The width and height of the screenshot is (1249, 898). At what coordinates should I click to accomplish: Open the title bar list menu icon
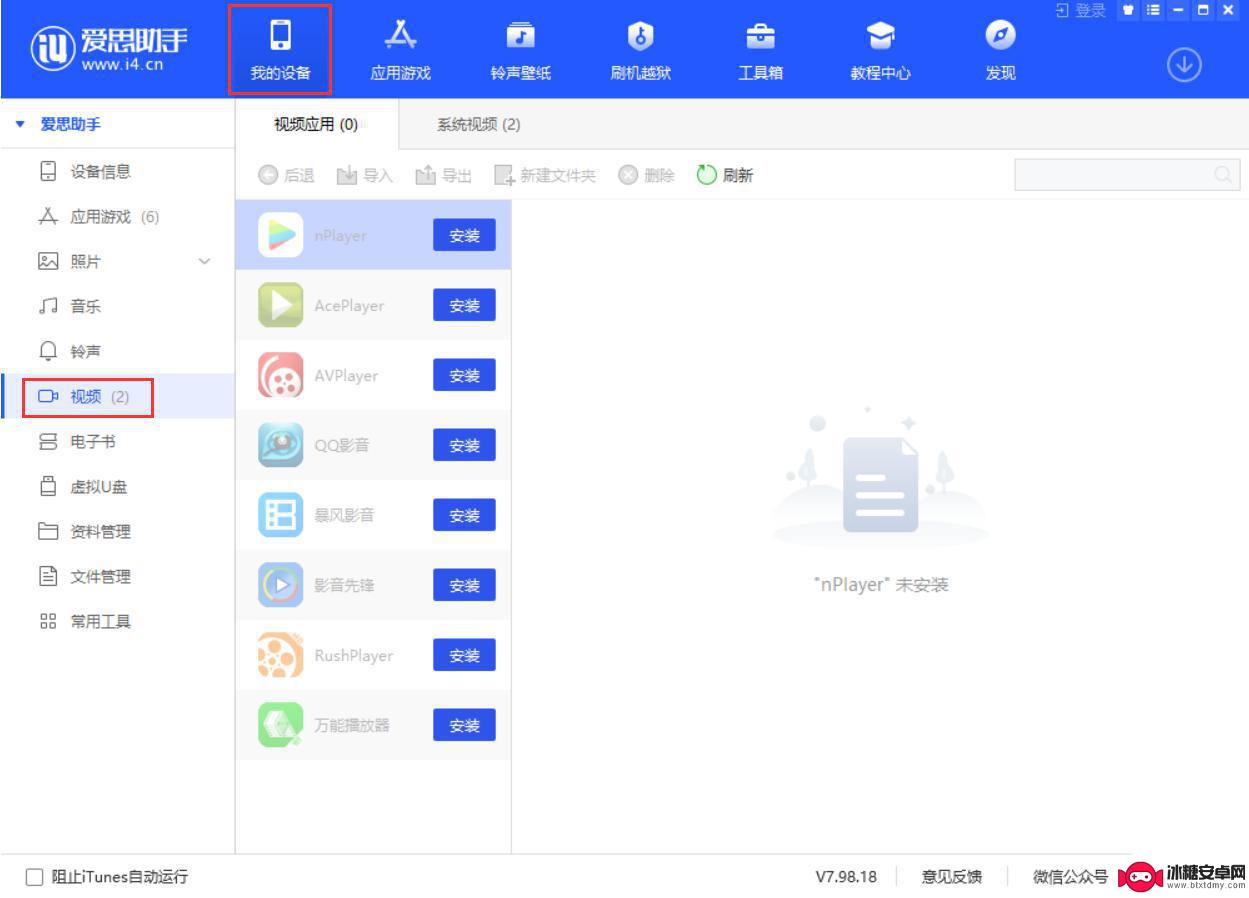pyautogui.click(x=1154, y=10)
